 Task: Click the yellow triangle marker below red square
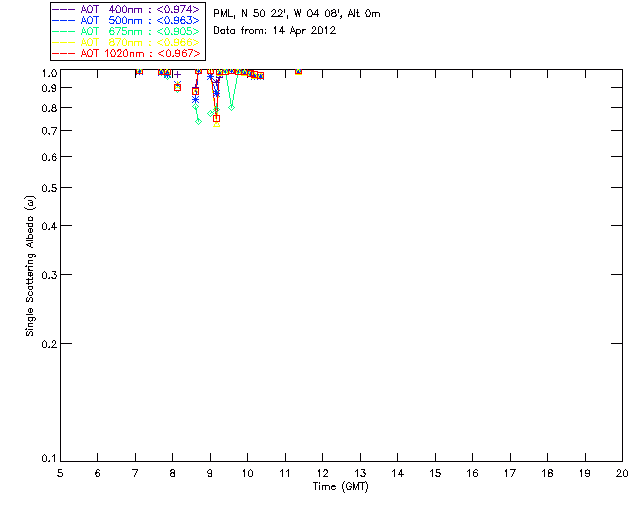pos(217,124)
